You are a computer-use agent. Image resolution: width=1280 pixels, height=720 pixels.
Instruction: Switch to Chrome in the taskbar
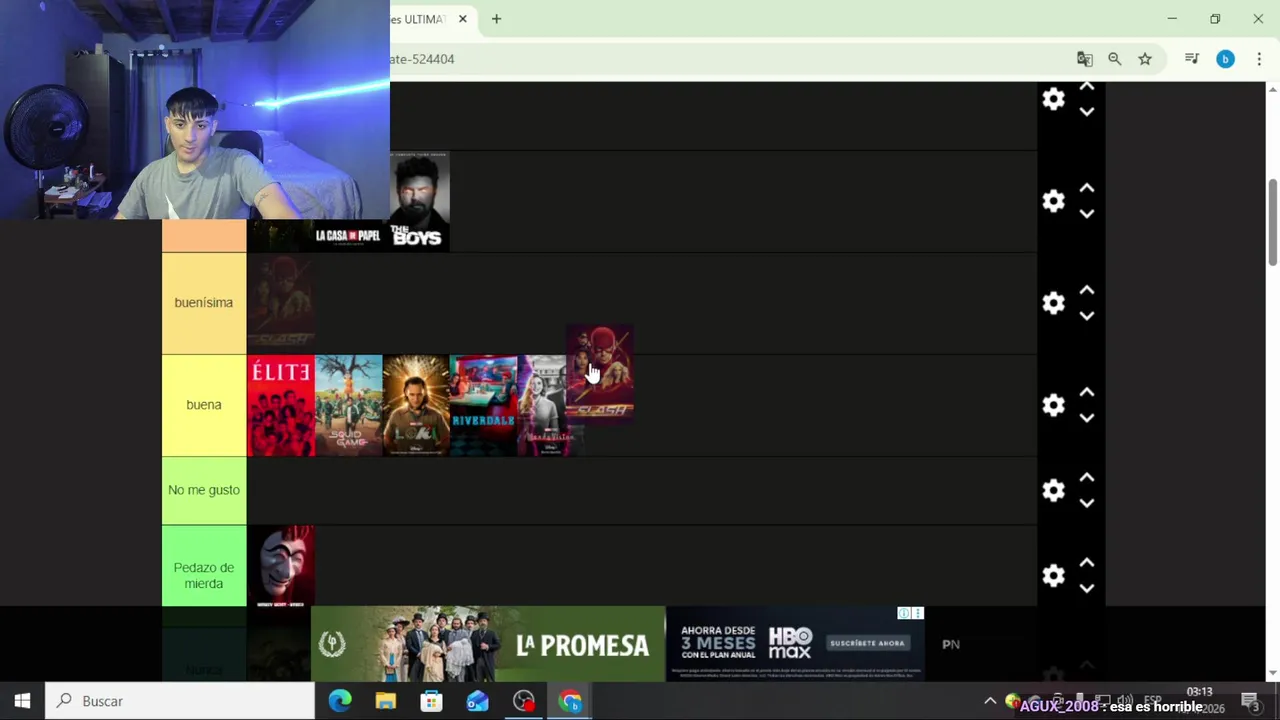[x=570, y=701]
